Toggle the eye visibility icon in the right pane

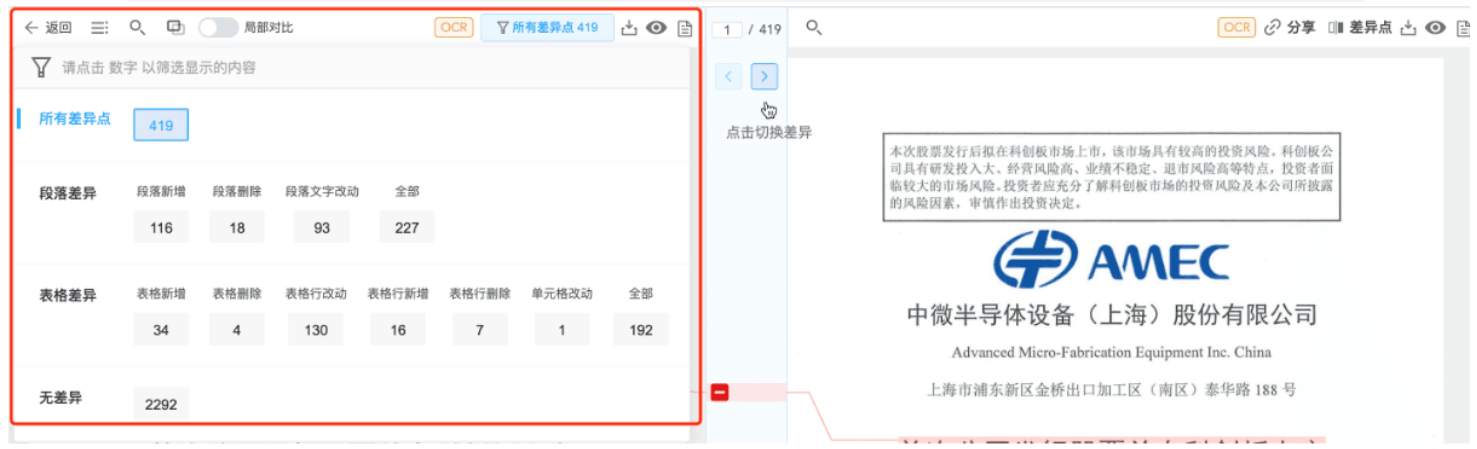point(1436,28)
